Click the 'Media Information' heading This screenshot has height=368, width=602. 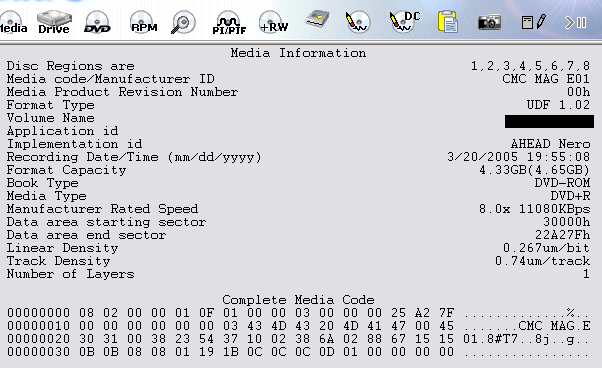298,53
